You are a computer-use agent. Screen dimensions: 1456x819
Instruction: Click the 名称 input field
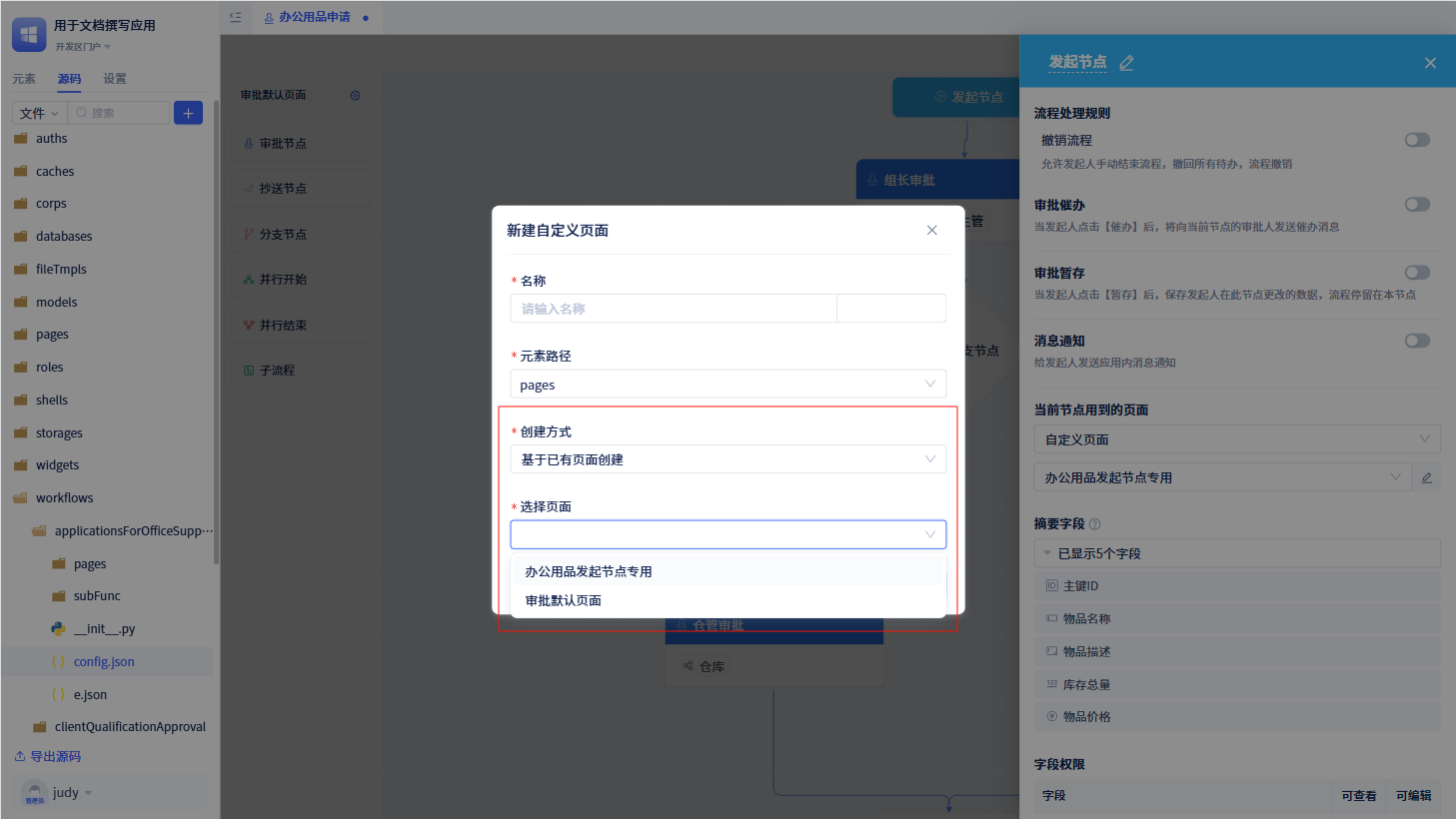pos(674,309)
